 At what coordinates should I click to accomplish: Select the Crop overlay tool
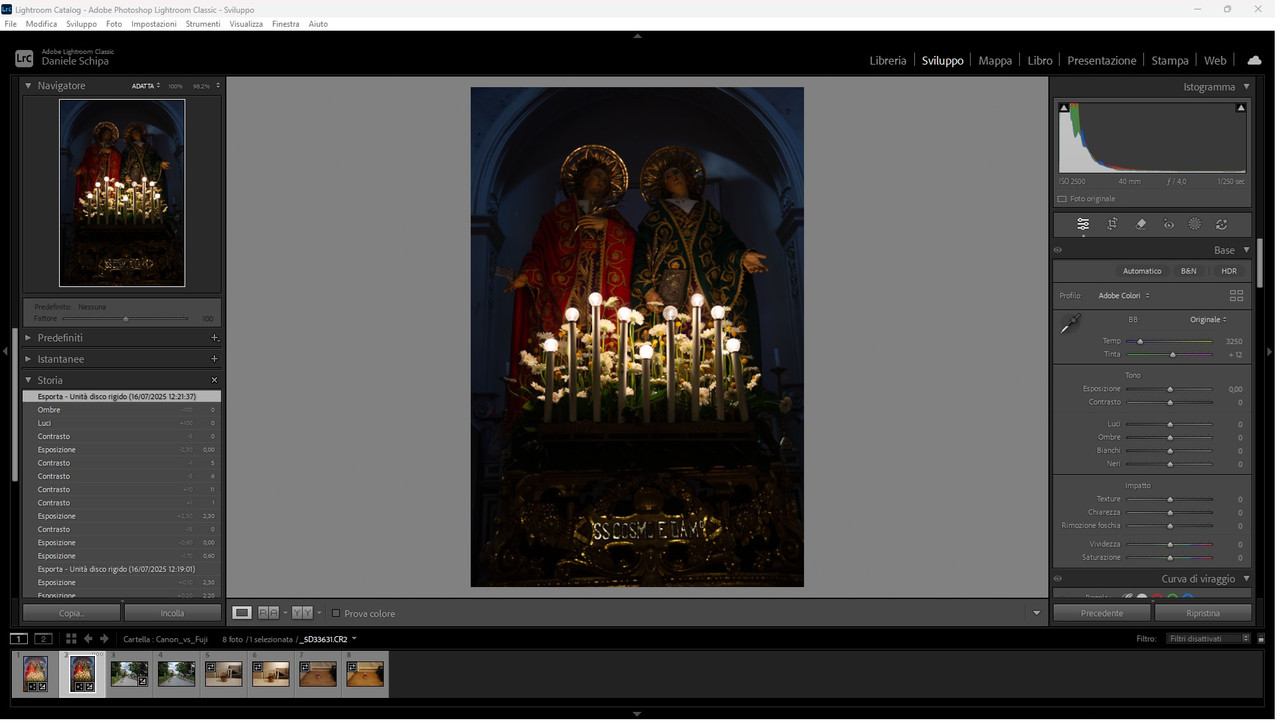[x=1112, y=225]
